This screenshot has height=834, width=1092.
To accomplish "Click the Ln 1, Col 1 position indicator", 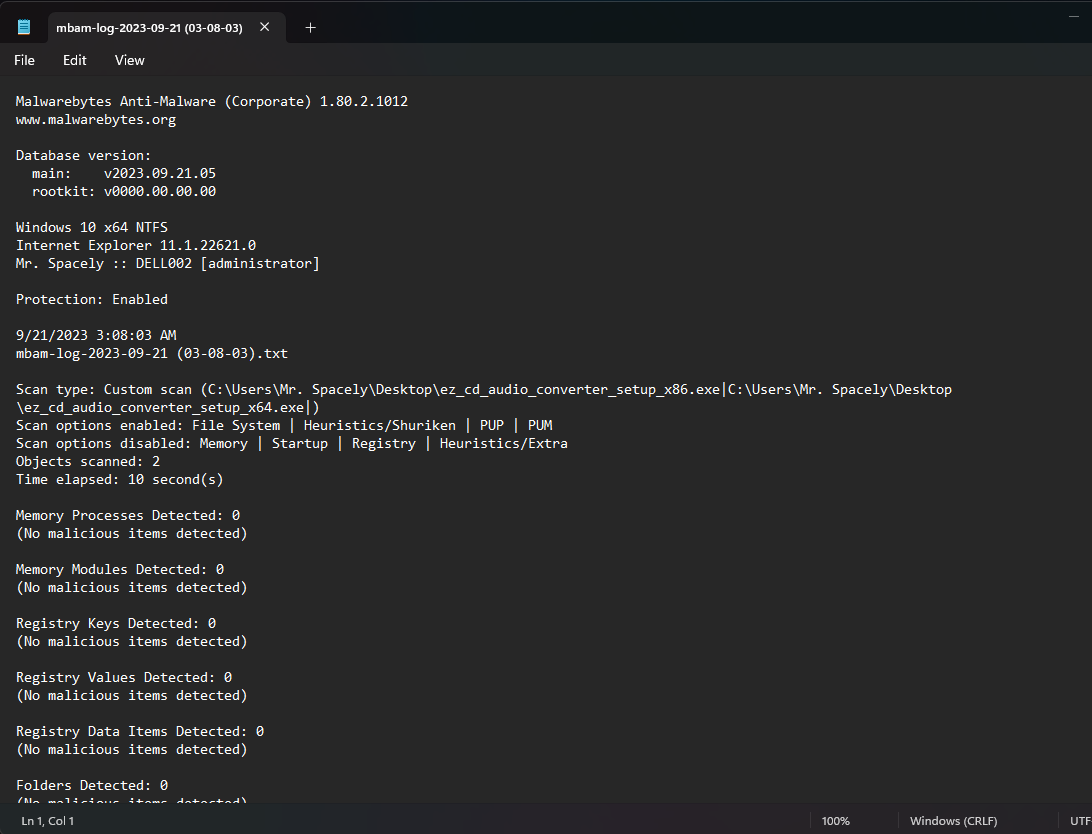I will (x=47, y=821).
